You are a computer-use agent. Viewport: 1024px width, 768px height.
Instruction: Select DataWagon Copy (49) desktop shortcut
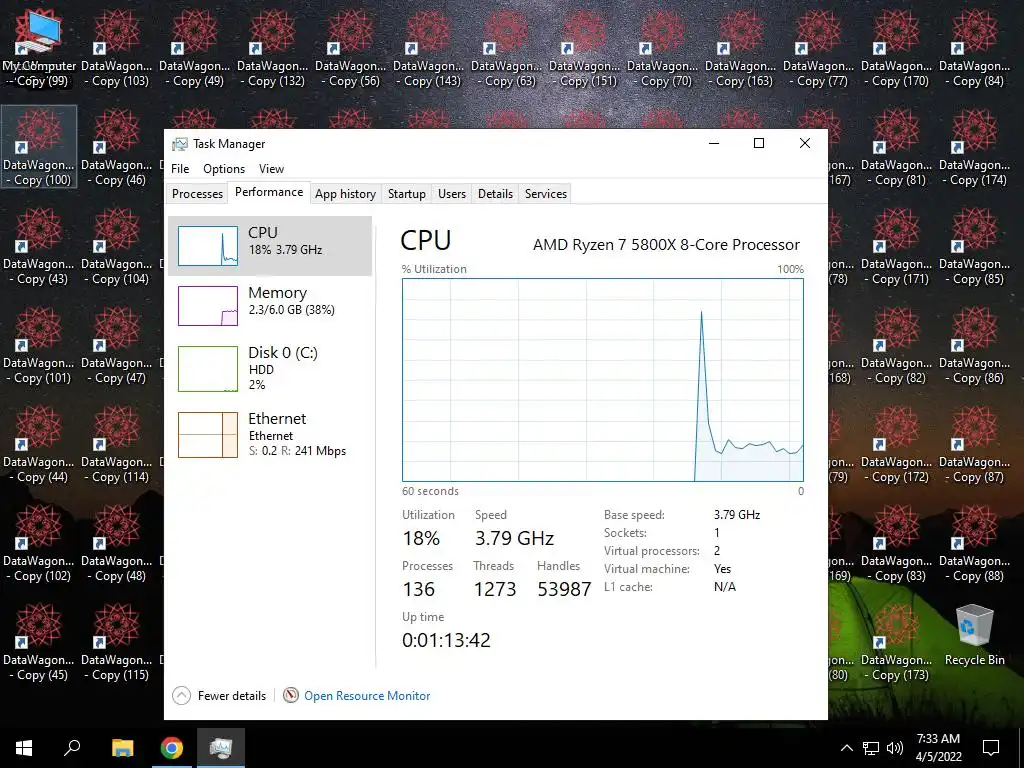[x=195, y=48]
